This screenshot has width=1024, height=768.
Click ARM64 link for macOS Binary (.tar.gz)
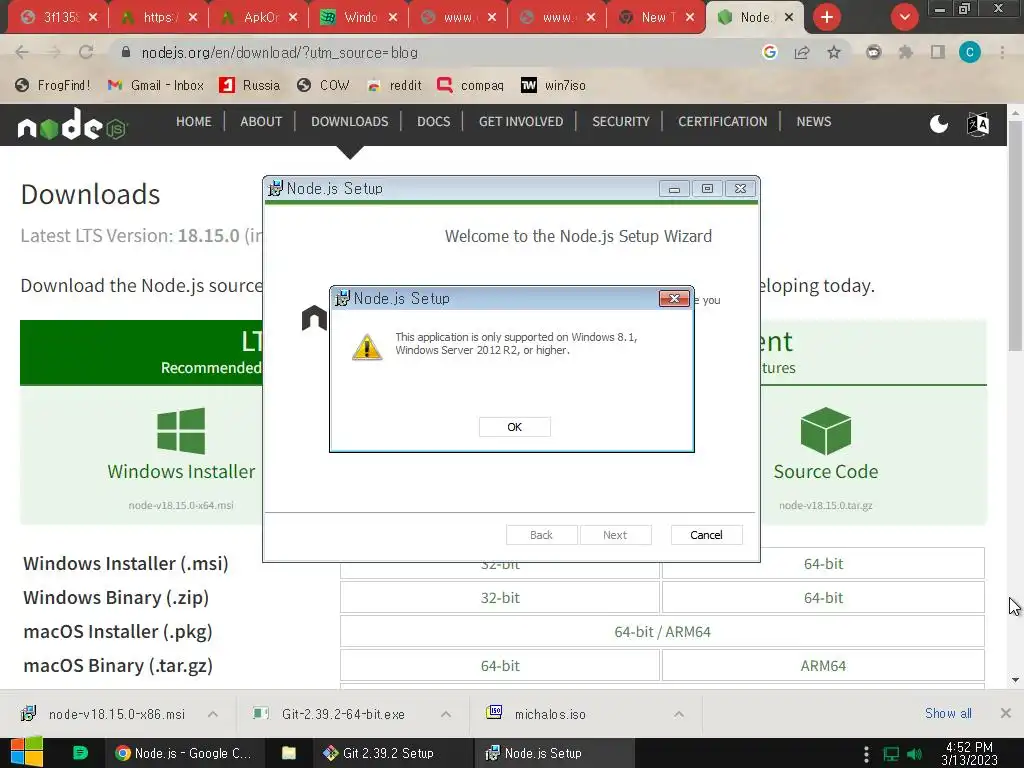pyautogui.click(x=824, y=665)
